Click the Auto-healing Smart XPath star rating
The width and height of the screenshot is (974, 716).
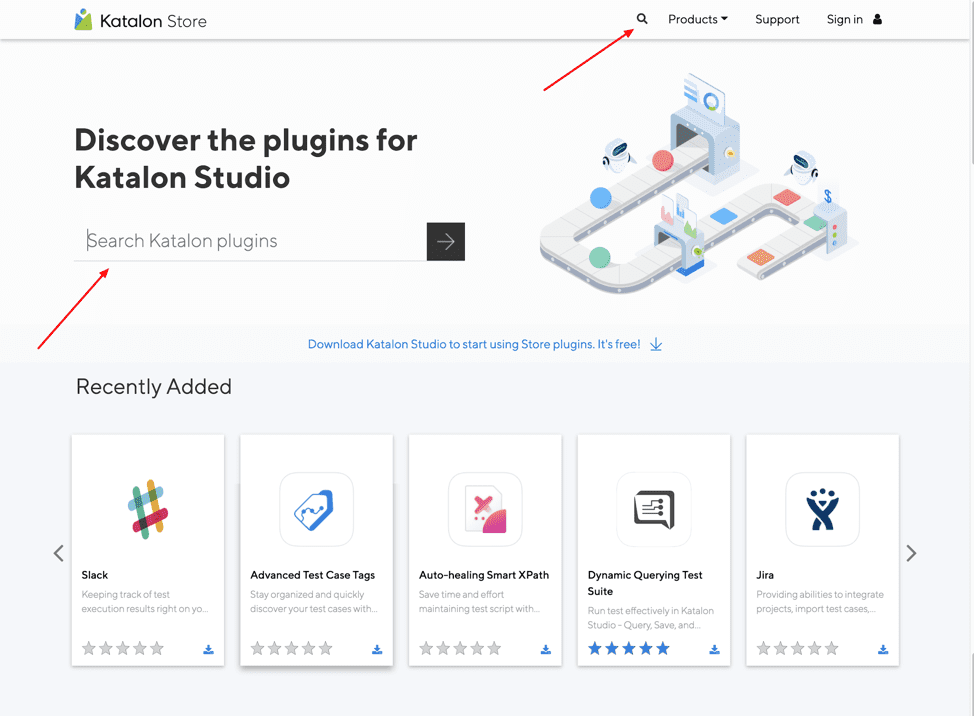click(460, 648)
